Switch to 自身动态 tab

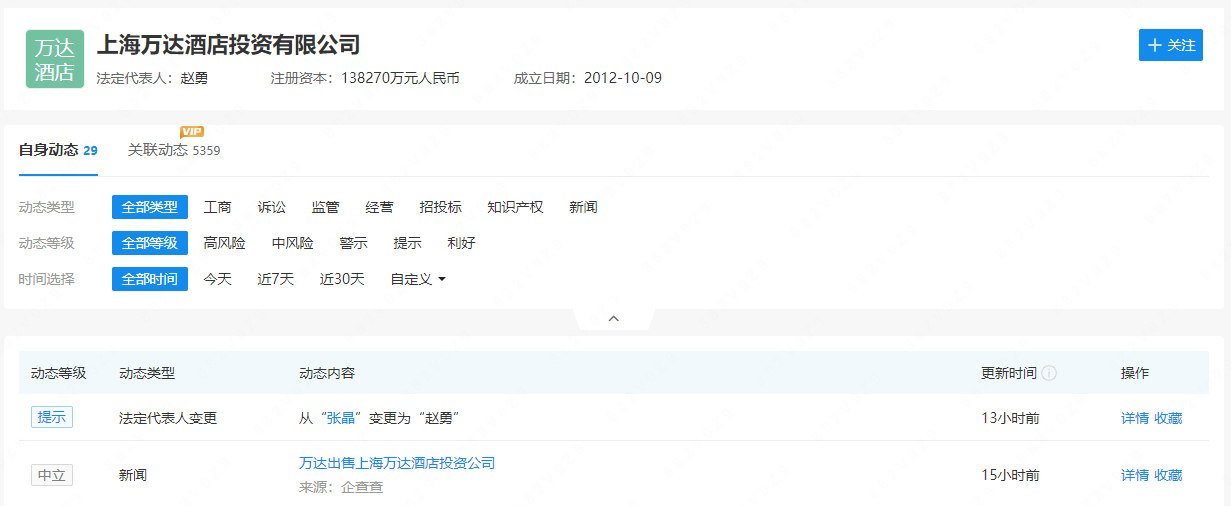pos(58,150)
